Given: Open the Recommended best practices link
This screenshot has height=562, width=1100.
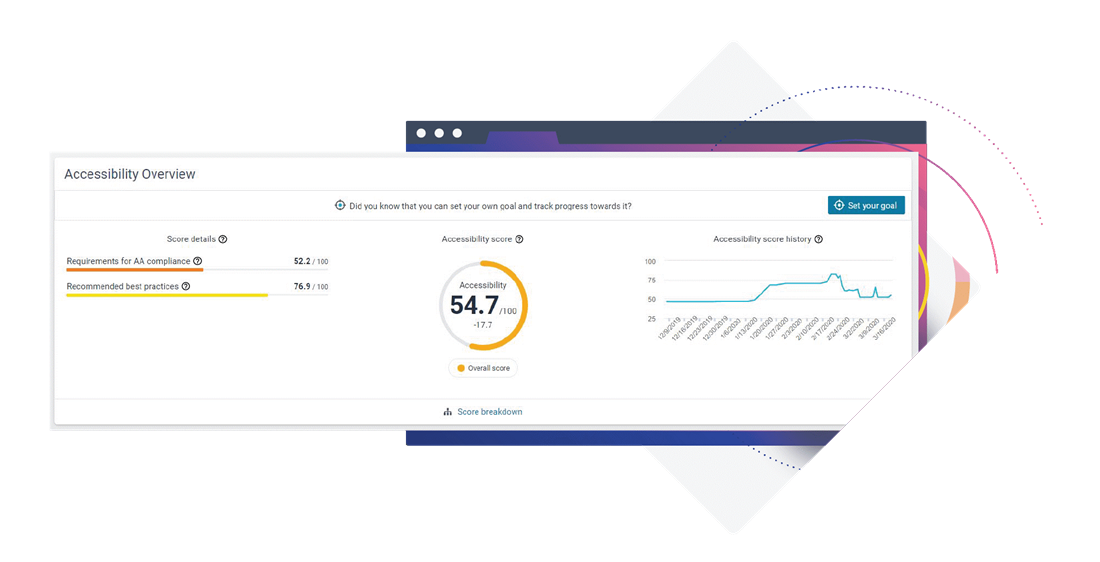Looking at the screenshot, I should click(x=122, y=286).
